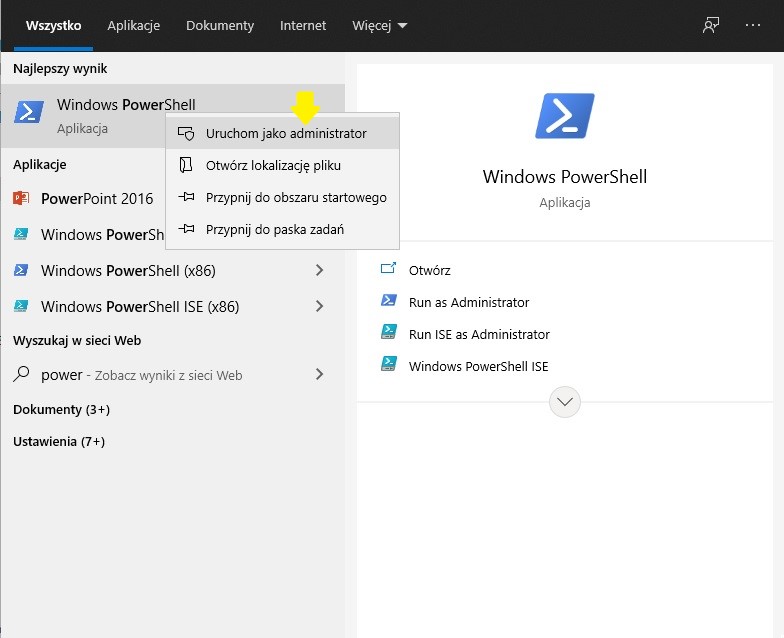The height and width of the screenshot is (638, 784).
Task: Choose Przypnij do obszaru startowego
Action: [296, 197]
